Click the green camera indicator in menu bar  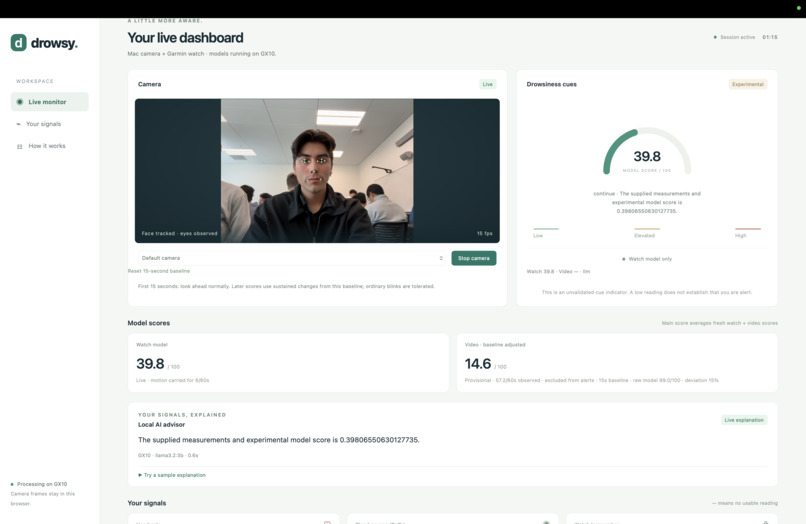pos(798,8)
